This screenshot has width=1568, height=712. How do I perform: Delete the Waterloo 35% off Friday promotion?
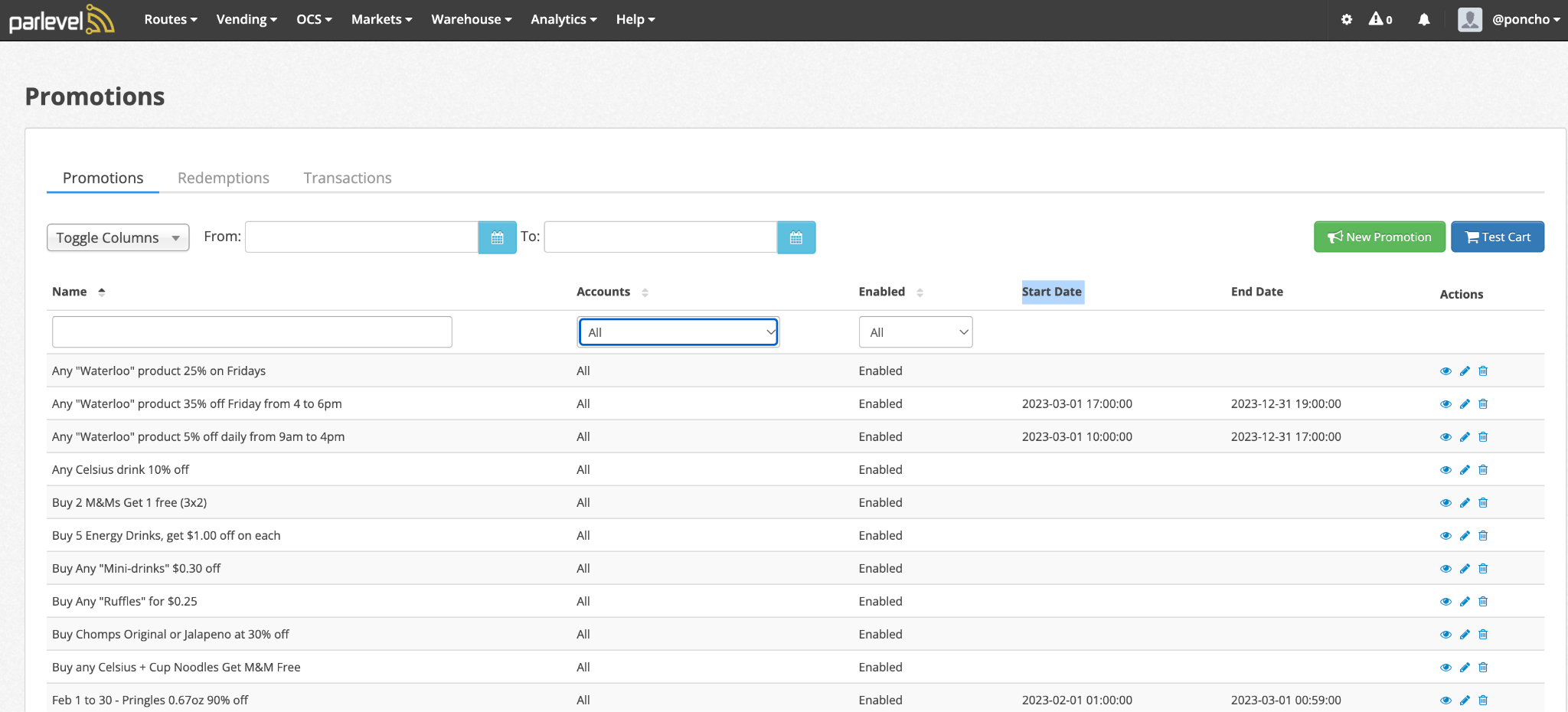[x=1483, y=403]
